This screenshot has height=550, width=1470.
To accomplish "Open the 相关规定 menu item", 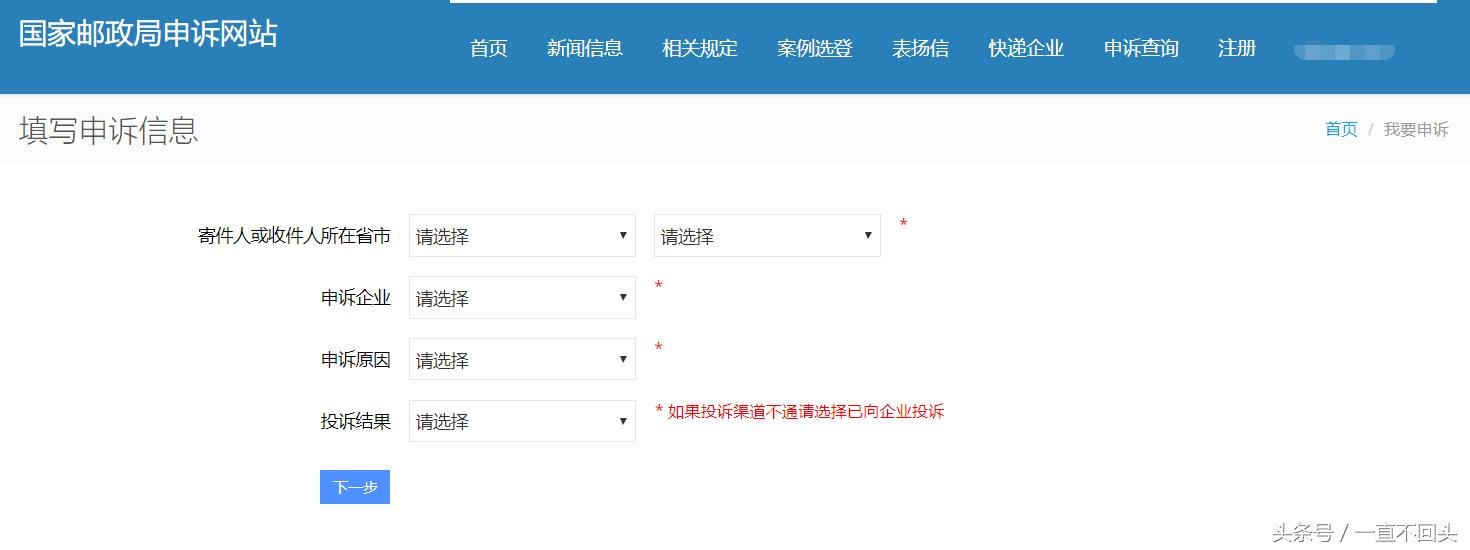I will coord(700,48).
